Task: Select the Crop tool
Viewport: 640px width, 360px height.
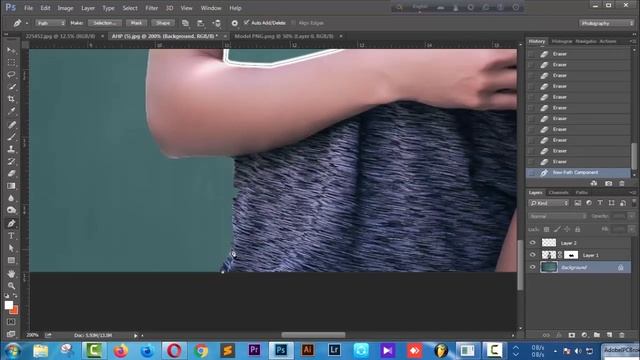Action: [11, 99]
